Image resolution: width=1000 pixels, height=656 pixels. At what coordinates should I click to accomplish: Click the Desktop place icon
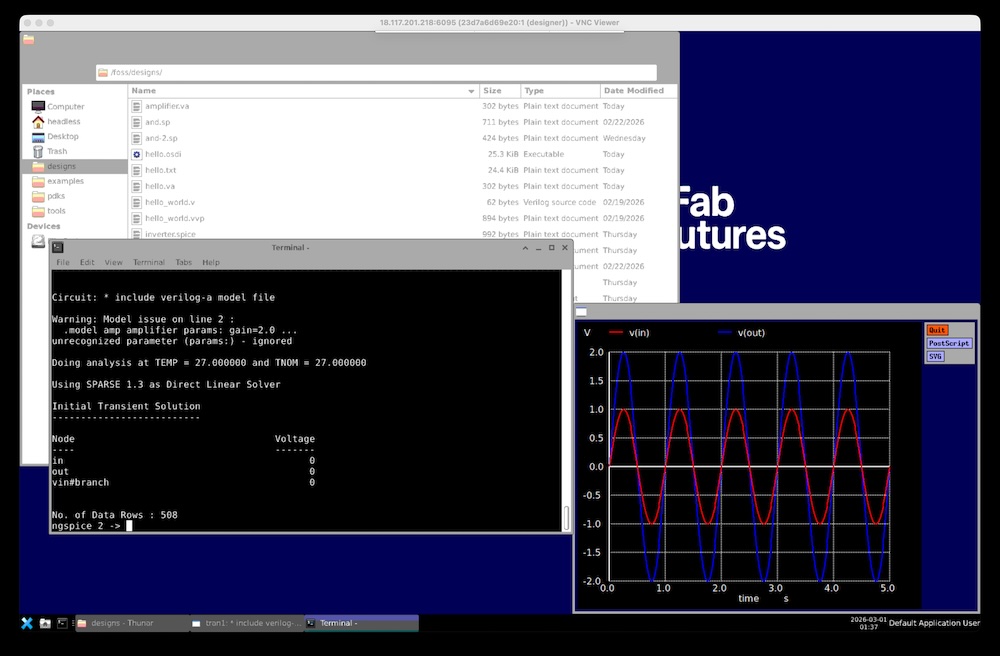pos(38,136)
